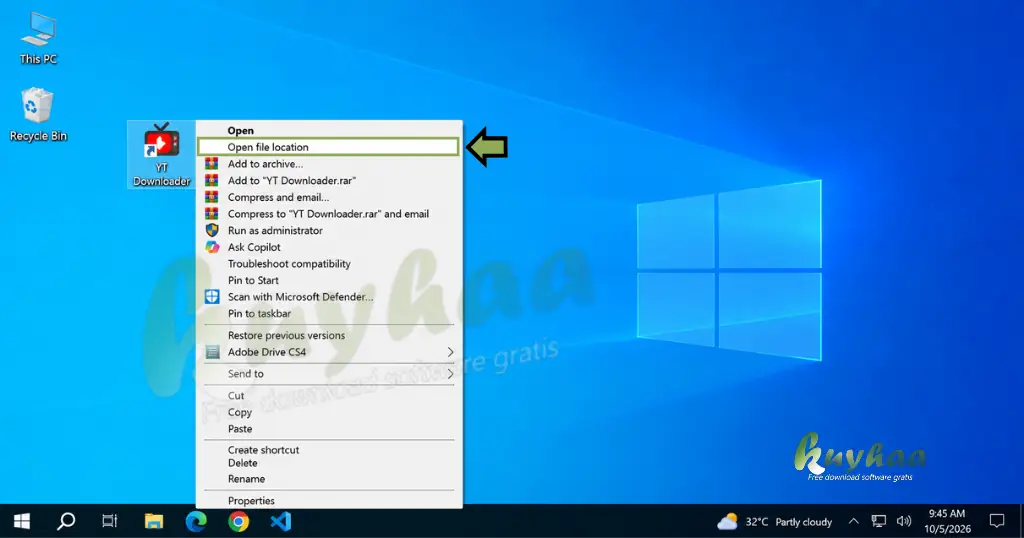Choose Scan with Microsoft Defender...

click(328, 296)
